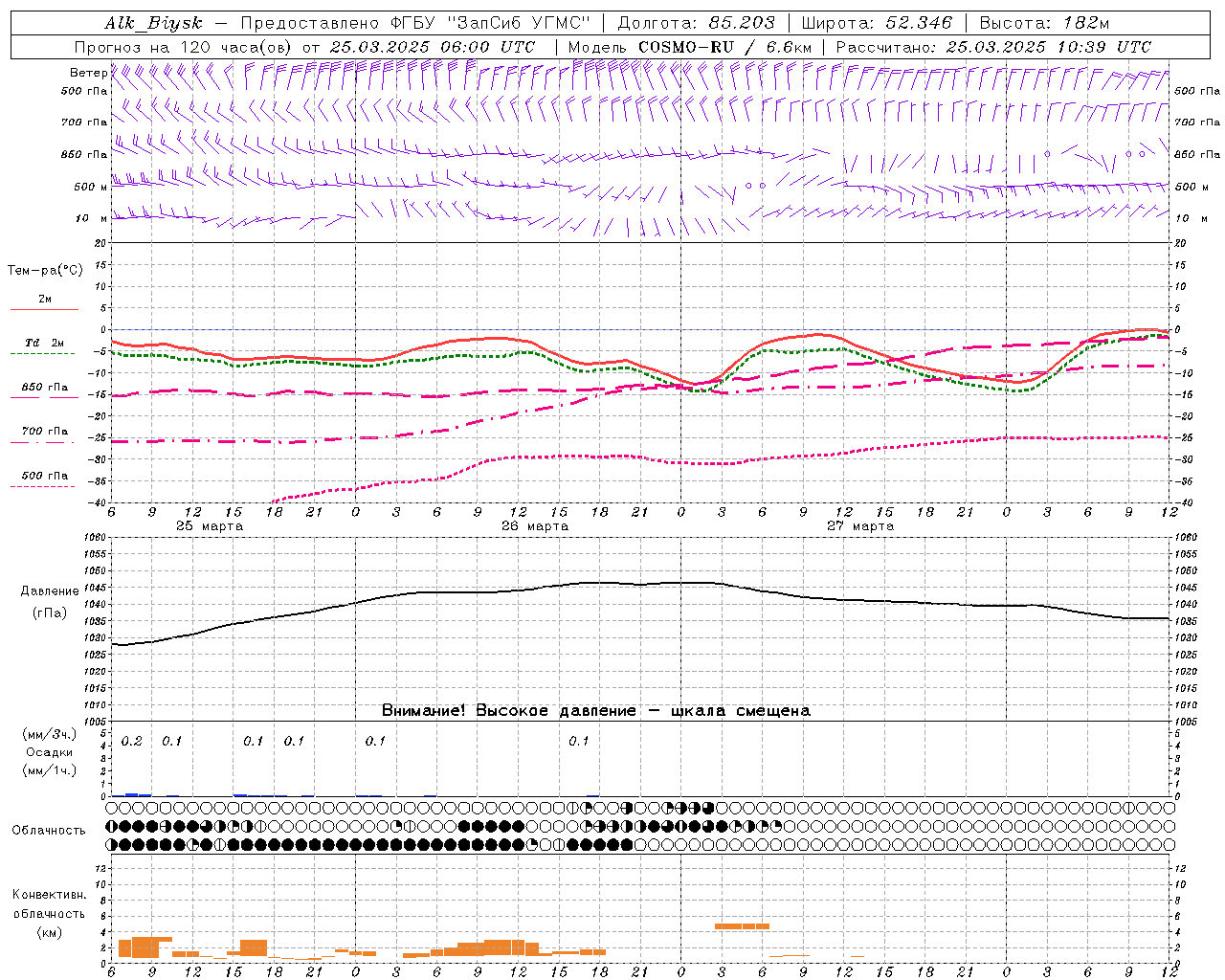Click the Высота: 182м field

pyautogui.click(x=1044, y=23)
